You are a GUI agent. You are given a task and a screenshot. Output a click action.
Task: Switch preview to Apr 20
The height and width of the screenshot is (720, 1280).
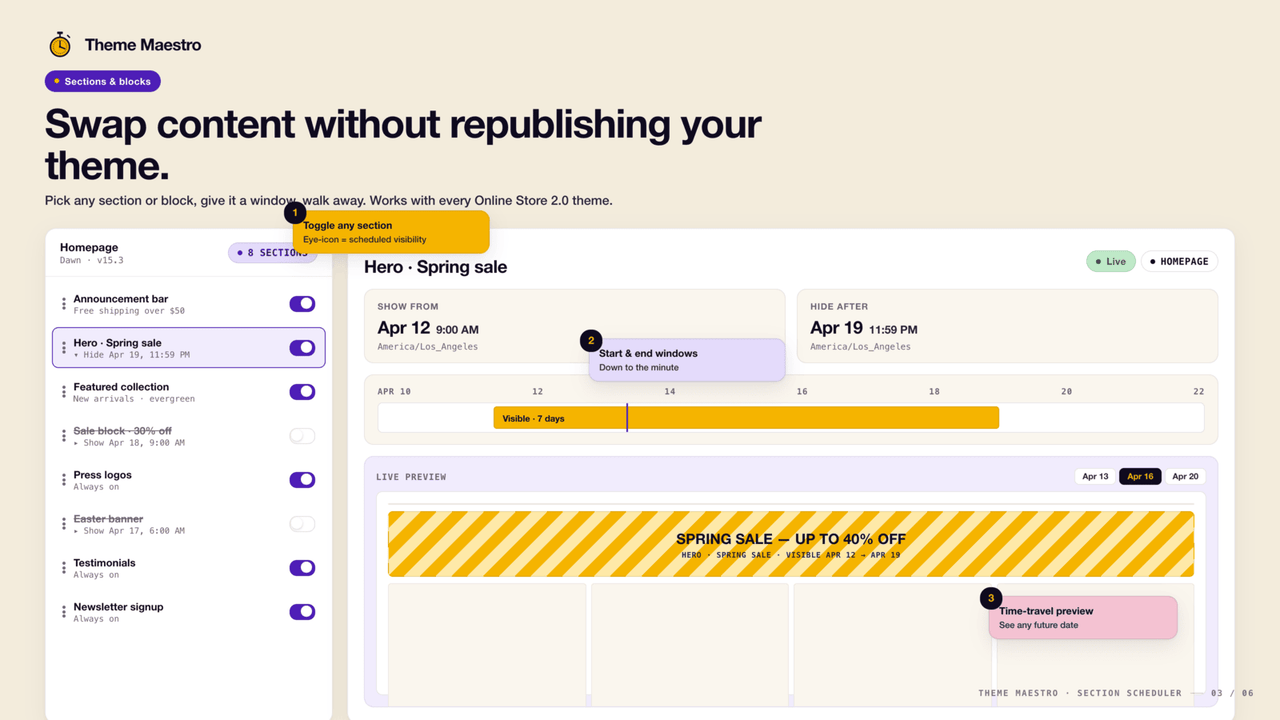[1185, 476]
